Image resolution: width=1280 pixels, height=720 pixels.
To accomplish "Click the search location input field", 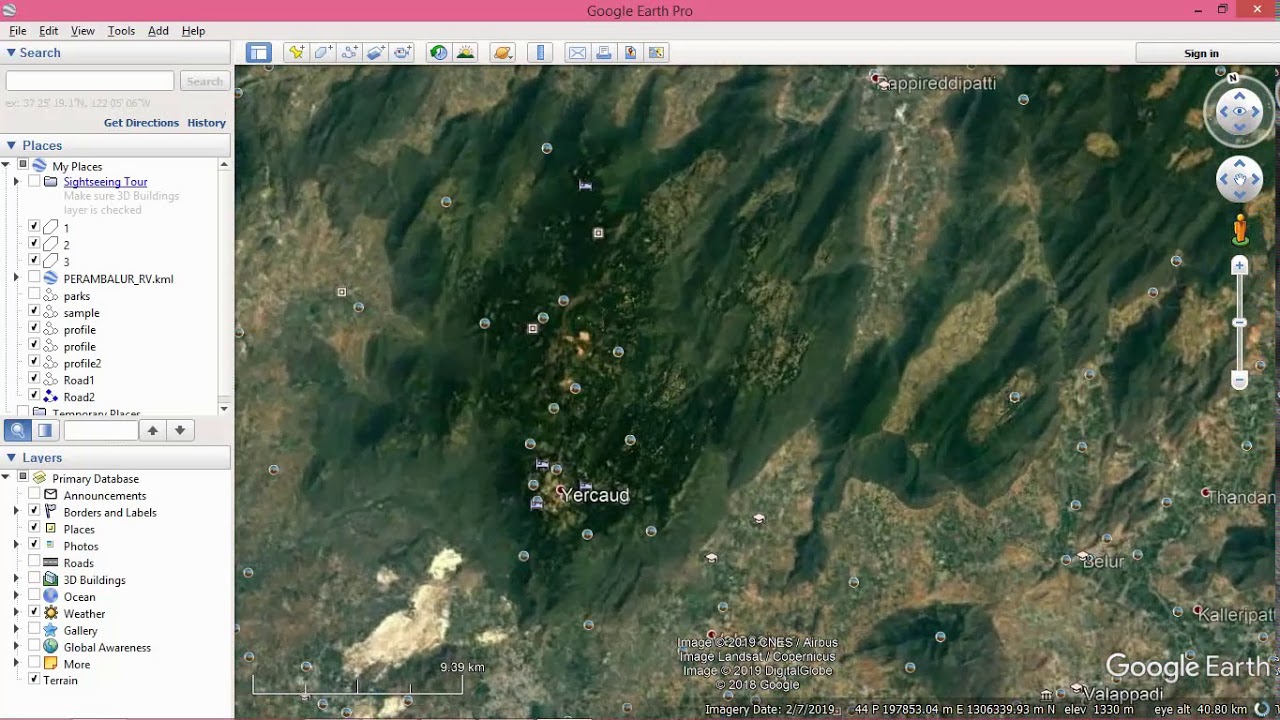I will coord(90,81).
